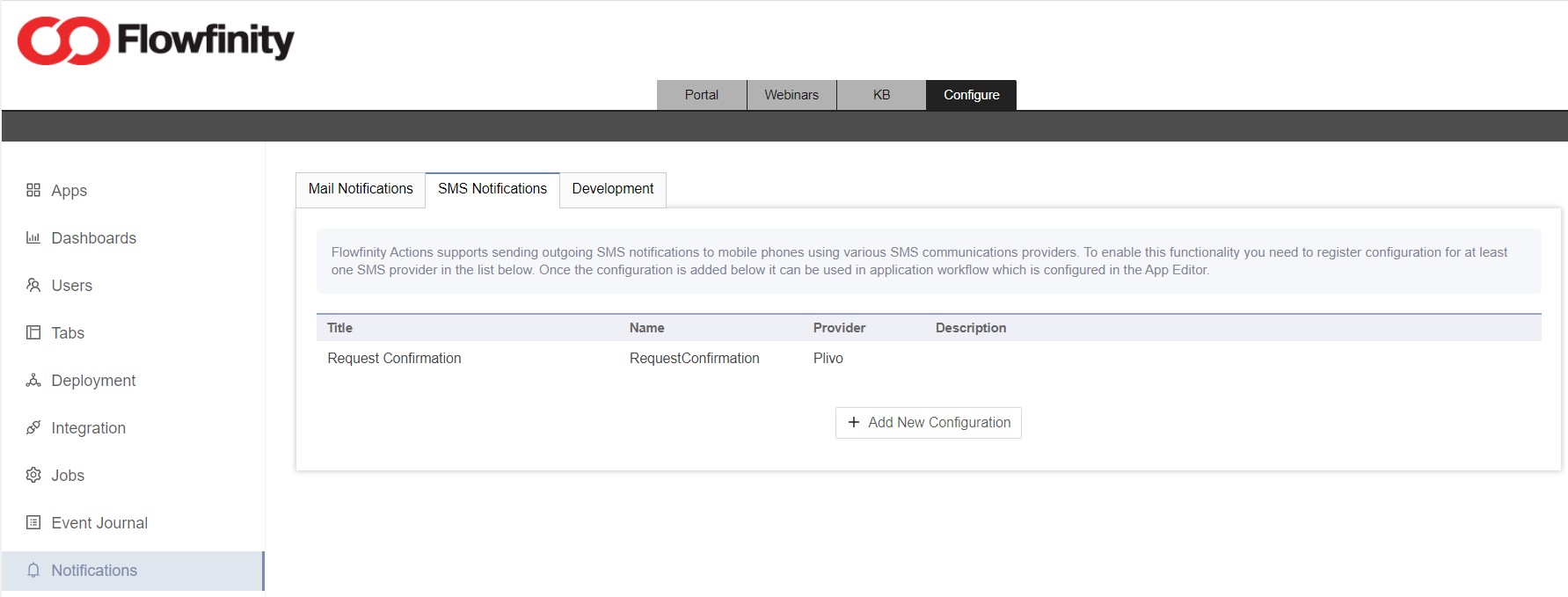Select the SMS Notifications tab

point(492,189)
